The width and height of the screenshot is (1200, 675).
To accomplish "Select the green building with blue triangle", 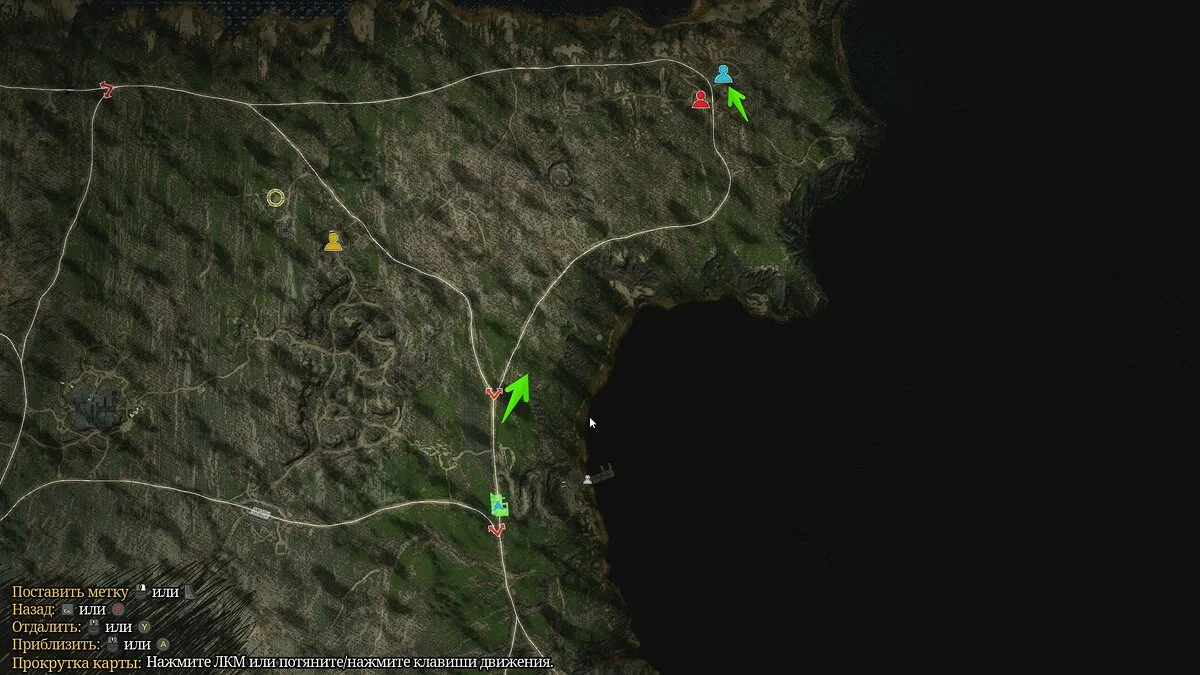I will click(x=498, y=505).
